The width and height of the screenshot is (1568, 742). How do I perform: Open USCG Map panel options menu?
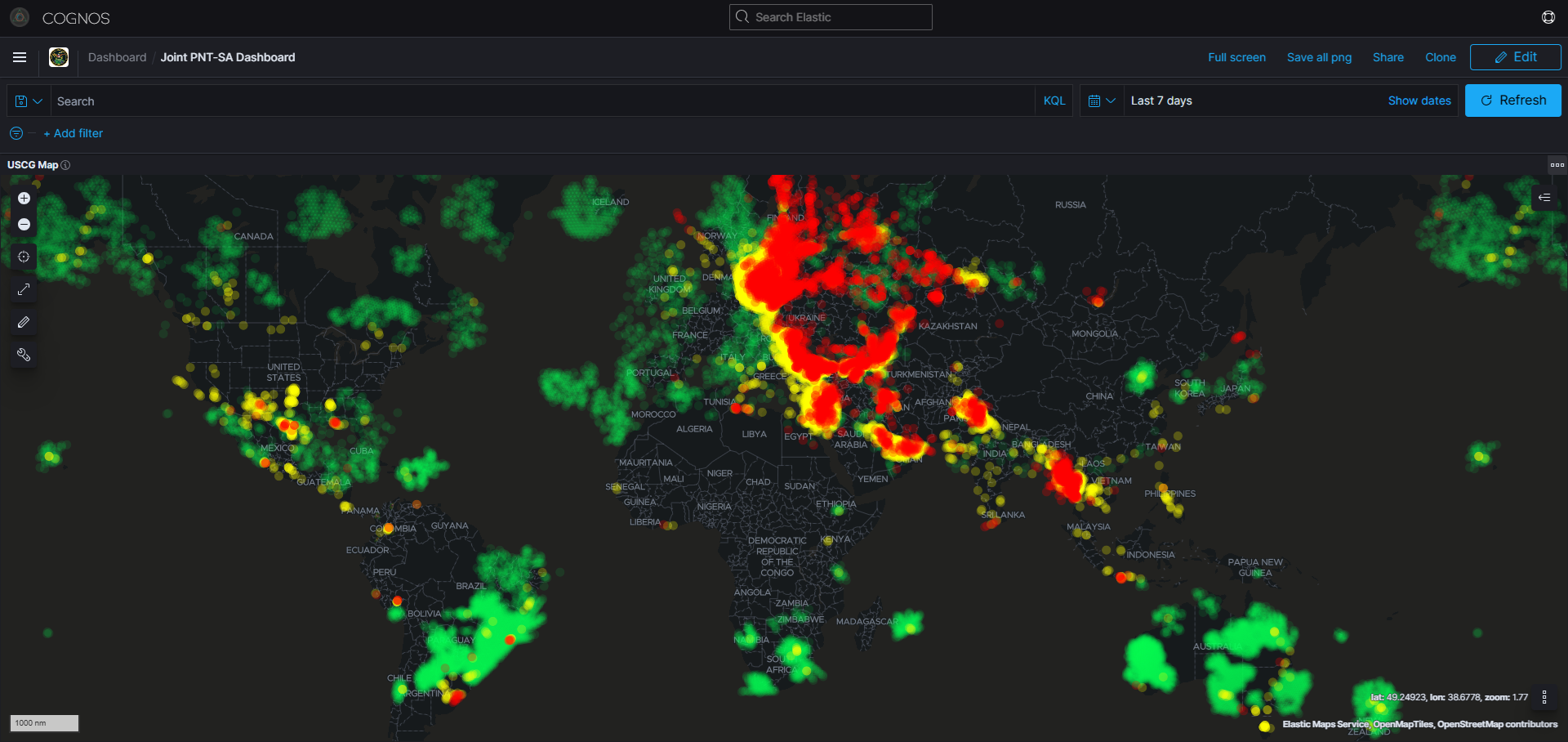click(1557, 165)
